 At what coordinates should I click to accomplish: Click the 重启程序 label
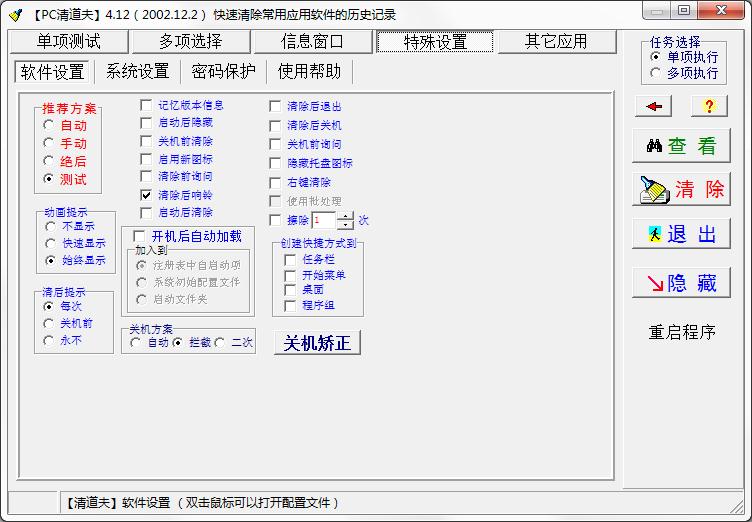(682, 333)
